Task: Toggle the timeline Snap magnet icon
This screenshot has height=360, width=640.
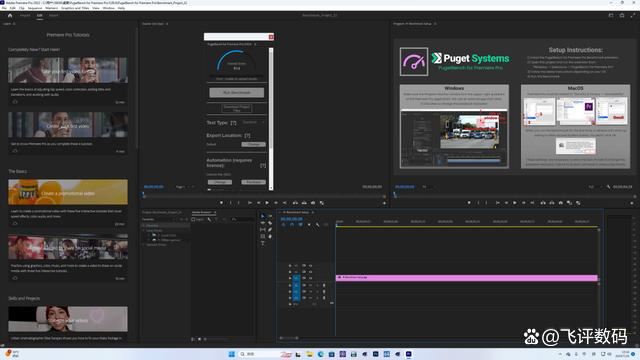Action: pos(292,225)
